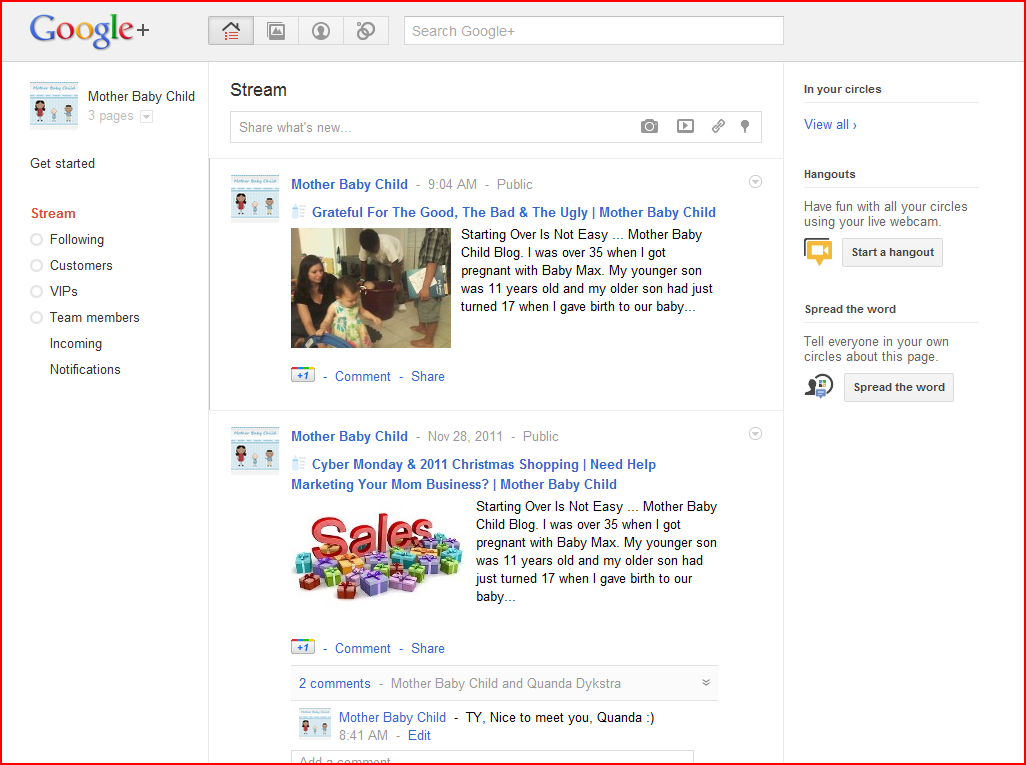Click the 2 comments link
1026x765 pixels.
coord(334,683)
